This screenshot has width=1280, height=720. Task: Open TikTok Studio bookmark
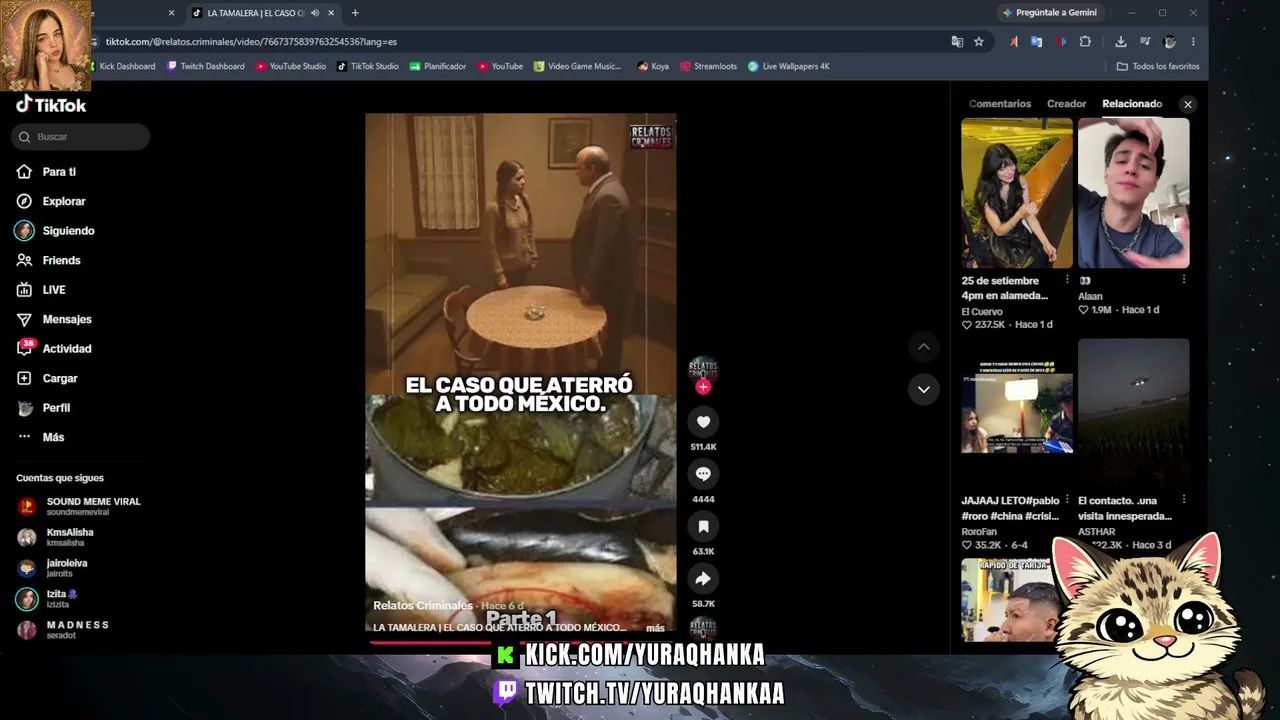(x=368, y=66)
